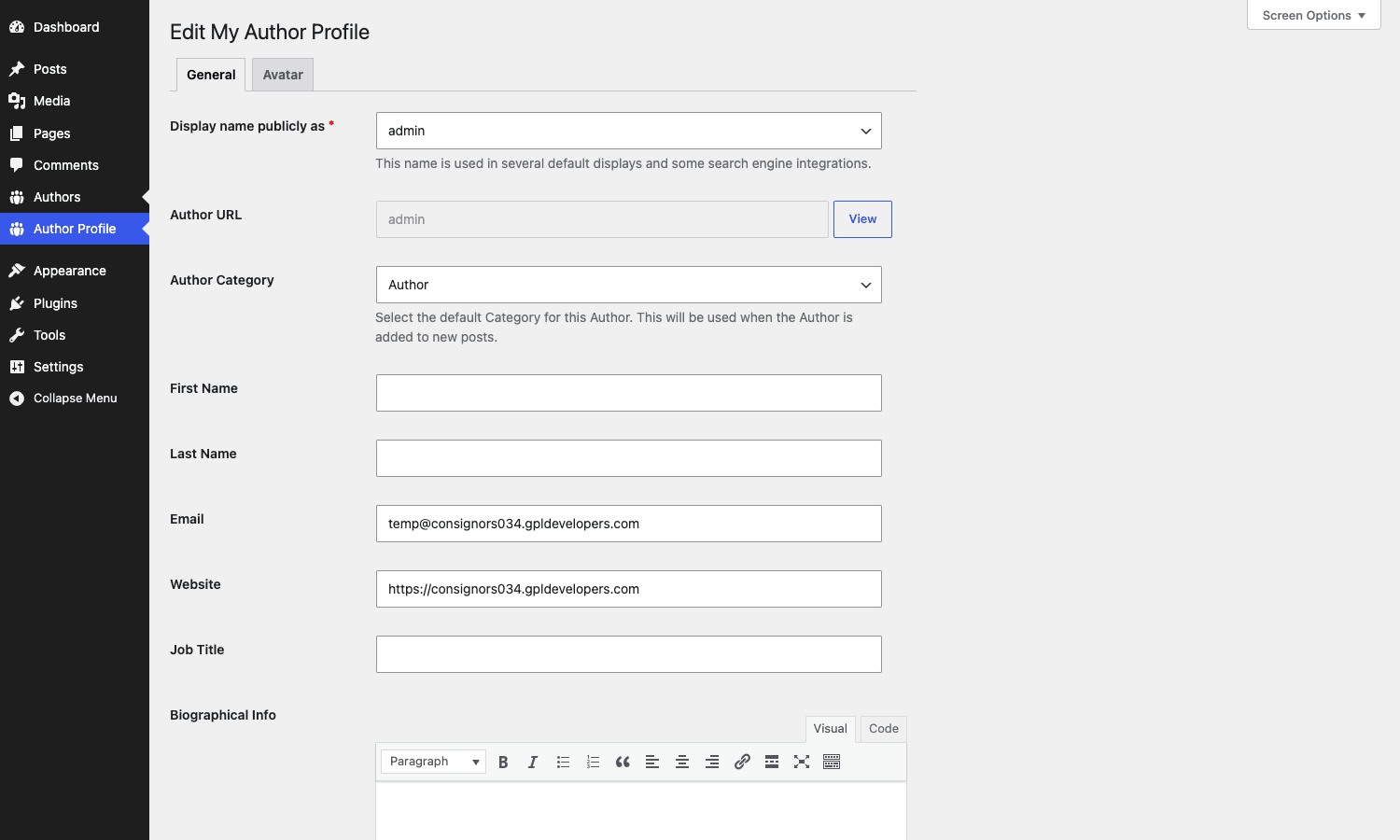This screenshot has height=840, width=1400.
Task: Insert or edit link in bio
Action: tap(742, 762)
